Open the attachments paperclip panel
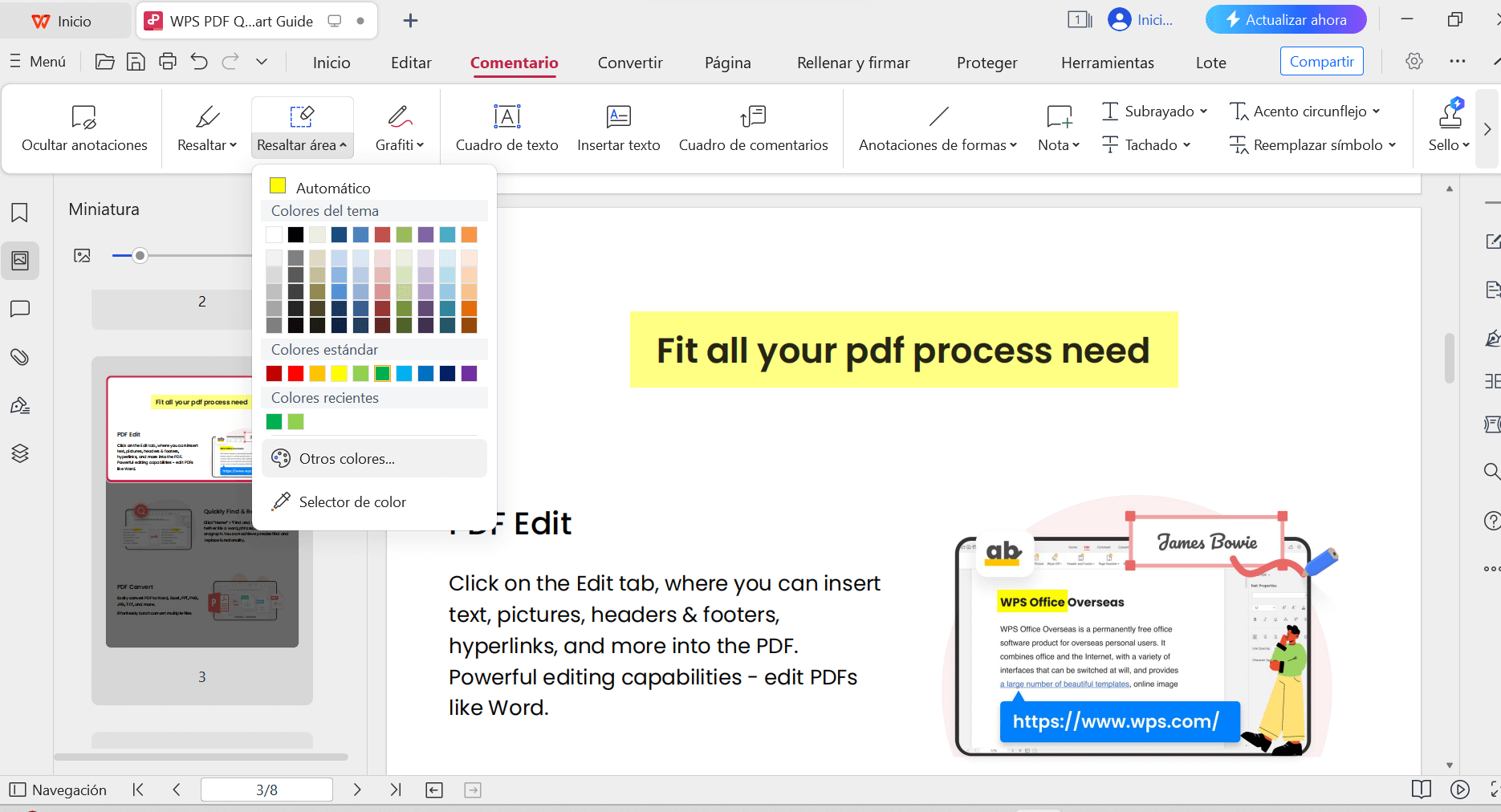1501x812 pixels. pyautogui.click(x=20, y=357)
